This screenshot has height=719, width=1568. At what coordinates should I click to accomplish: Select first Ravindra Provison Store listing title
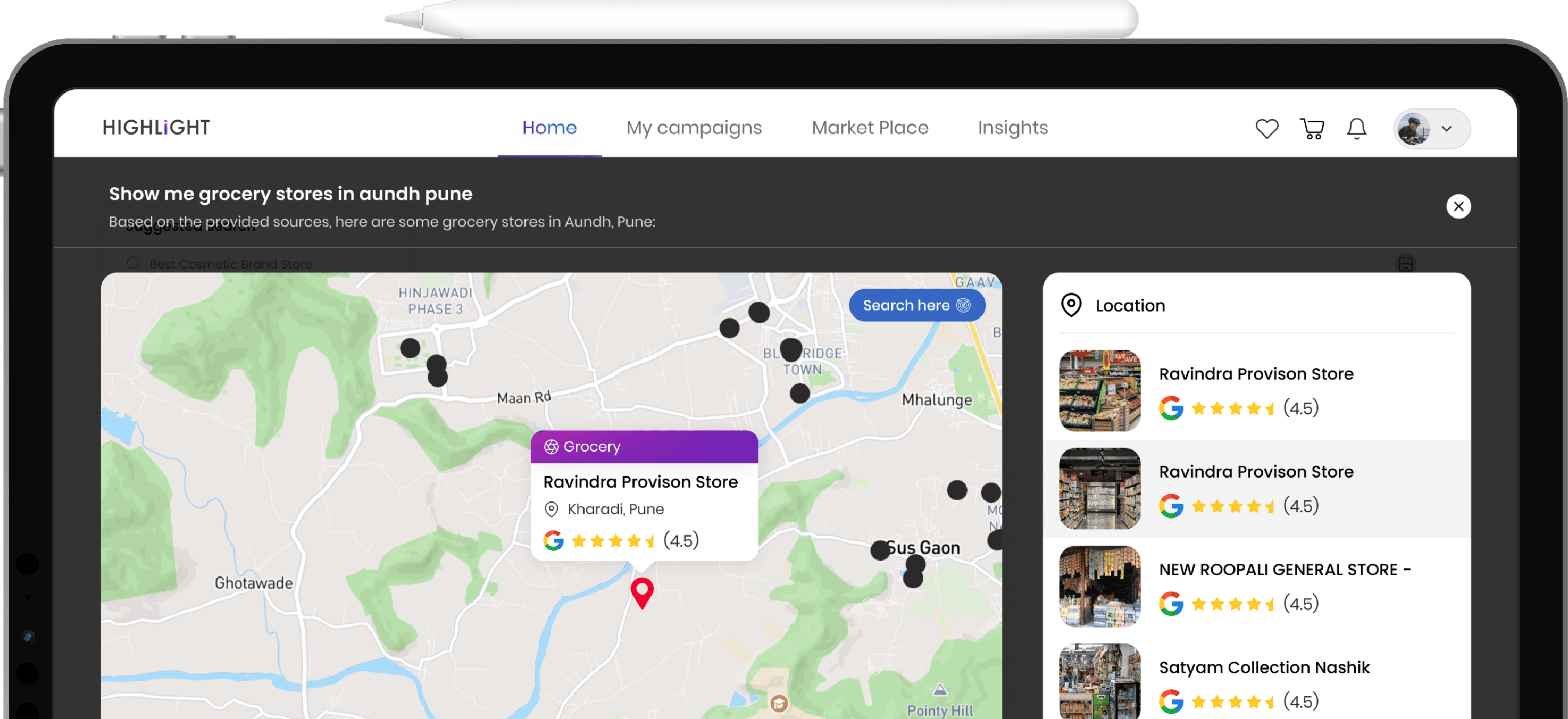pos(1256,374)
